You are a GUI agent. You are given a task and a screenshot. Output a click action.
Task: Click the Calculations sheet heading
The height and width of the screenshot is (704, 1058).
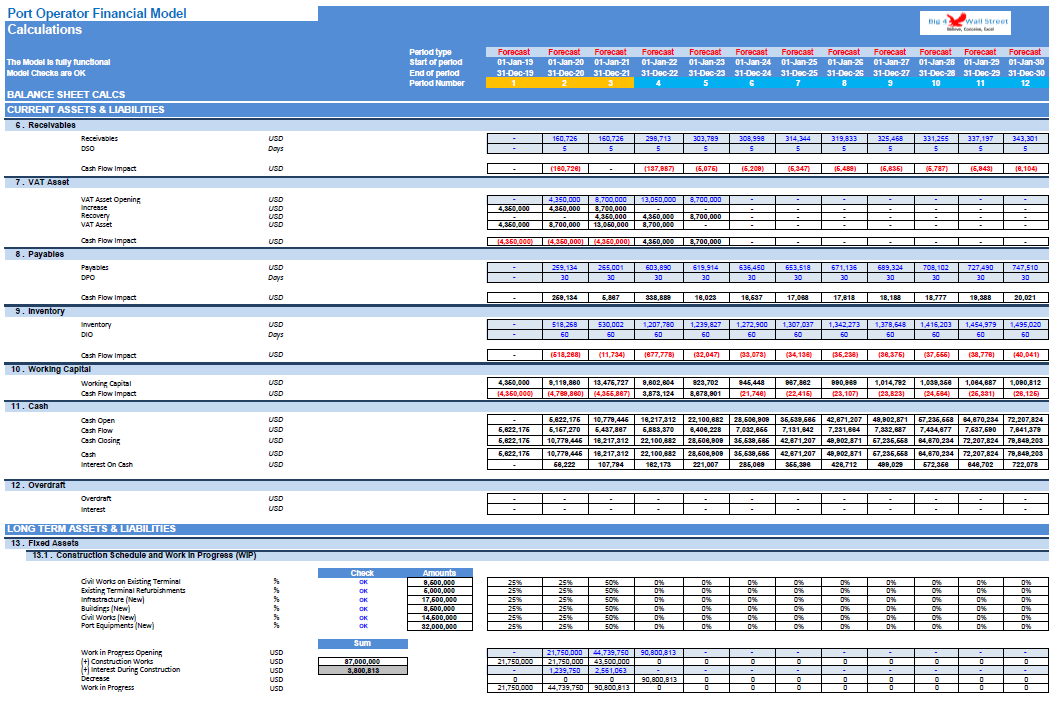click(x=45, y=30)
